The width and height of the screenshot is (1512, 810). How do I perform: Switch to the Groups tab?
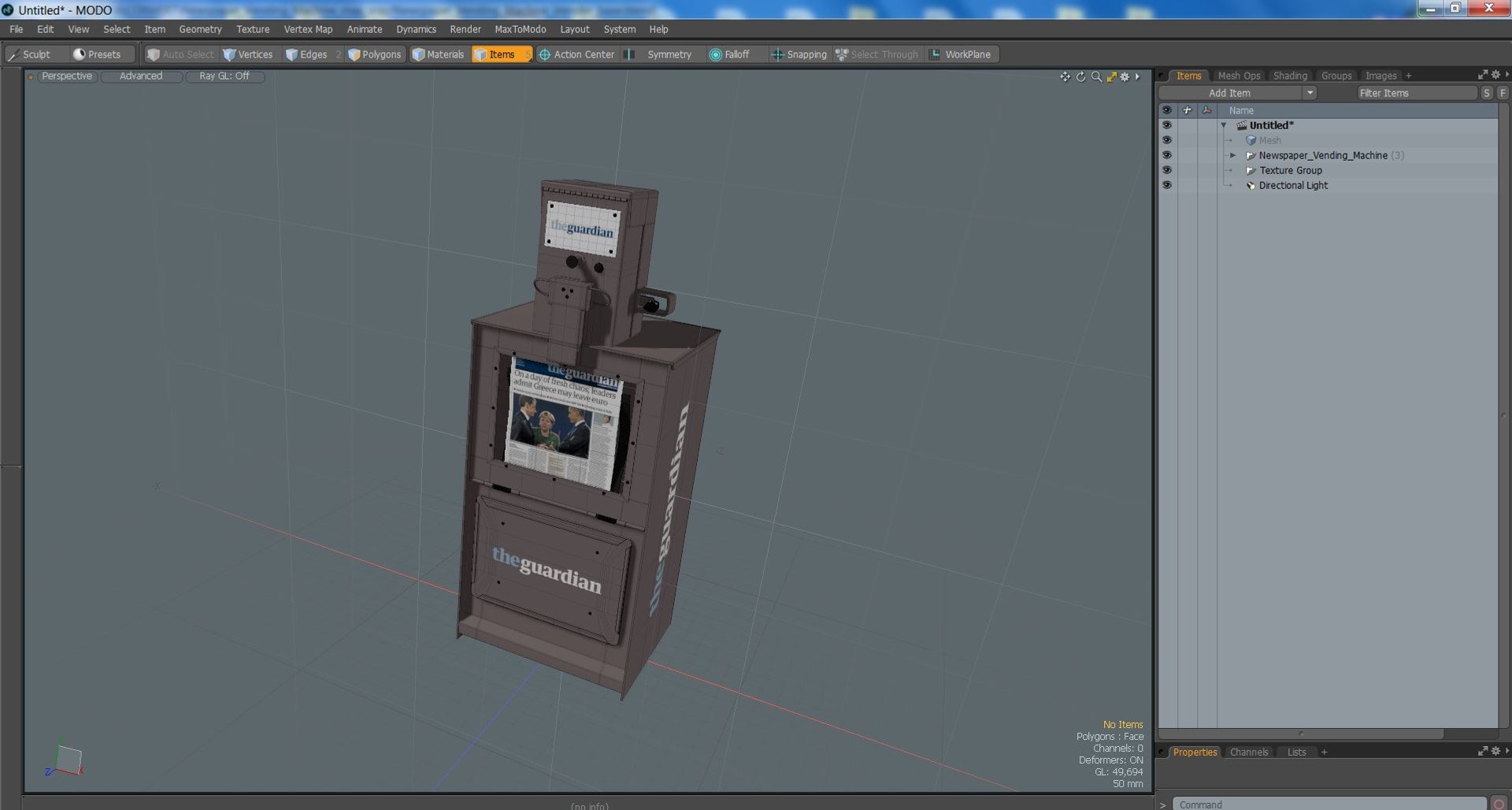coord(1336,76)
